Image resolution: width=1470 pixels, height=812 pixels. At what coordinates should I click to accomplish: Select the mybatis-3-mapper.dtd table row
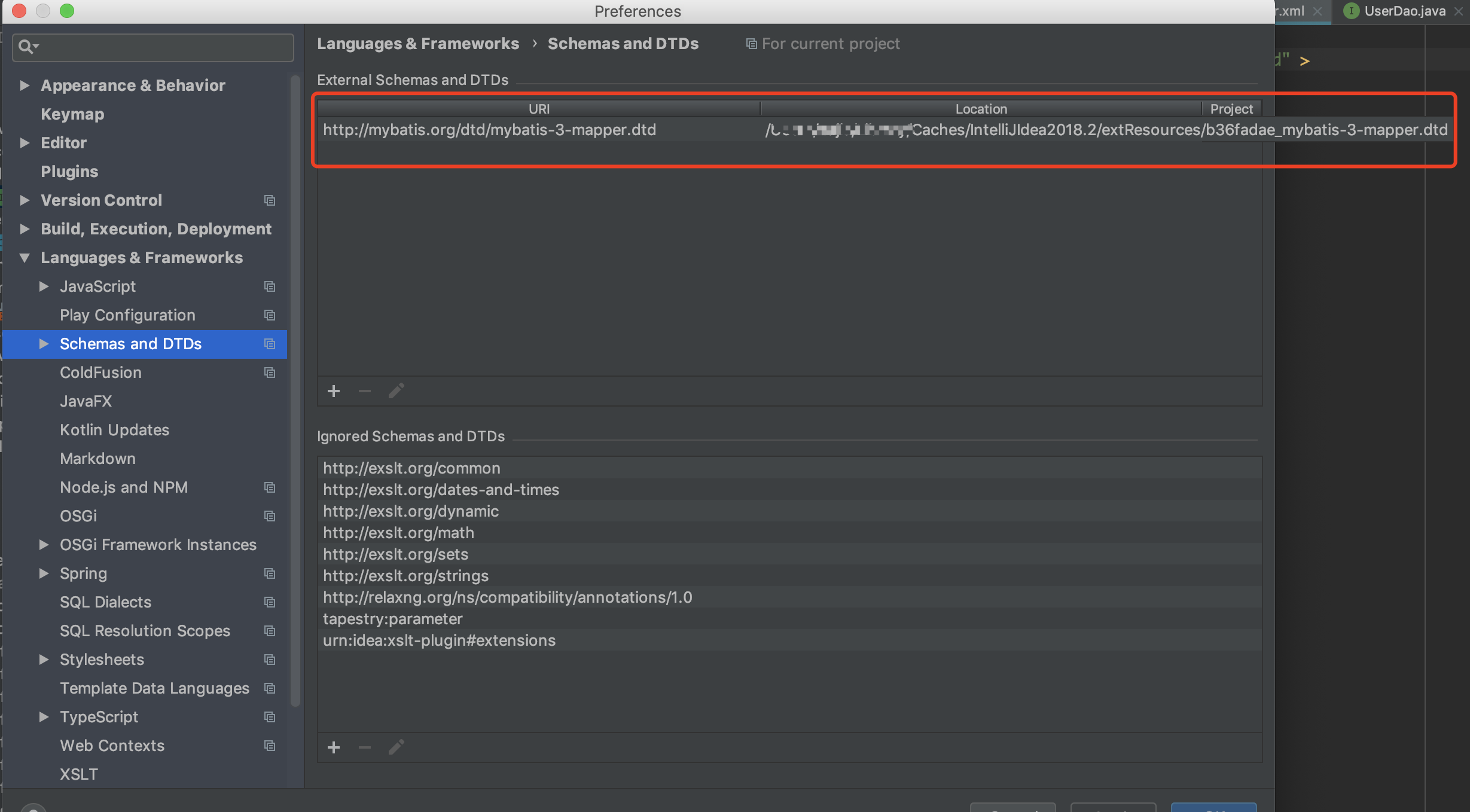click(x=489, y=130)
